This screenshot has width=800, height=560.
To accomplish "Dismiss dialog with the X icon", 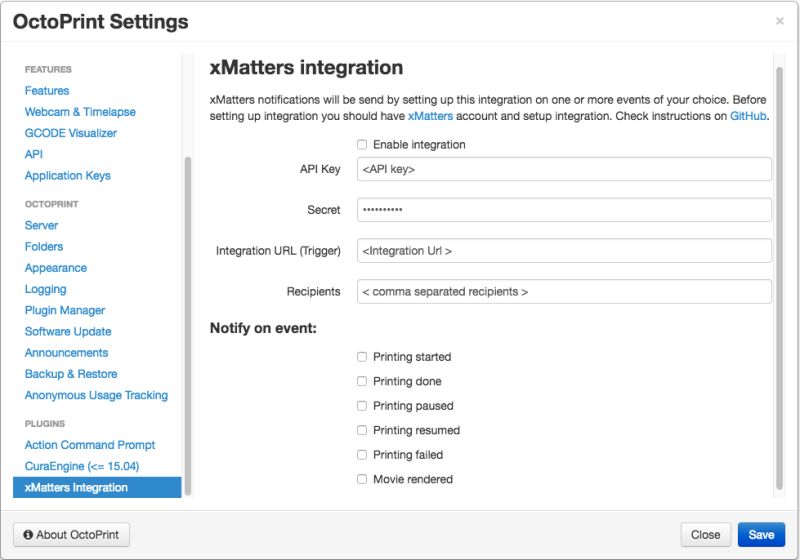I will tap(780, 21).
